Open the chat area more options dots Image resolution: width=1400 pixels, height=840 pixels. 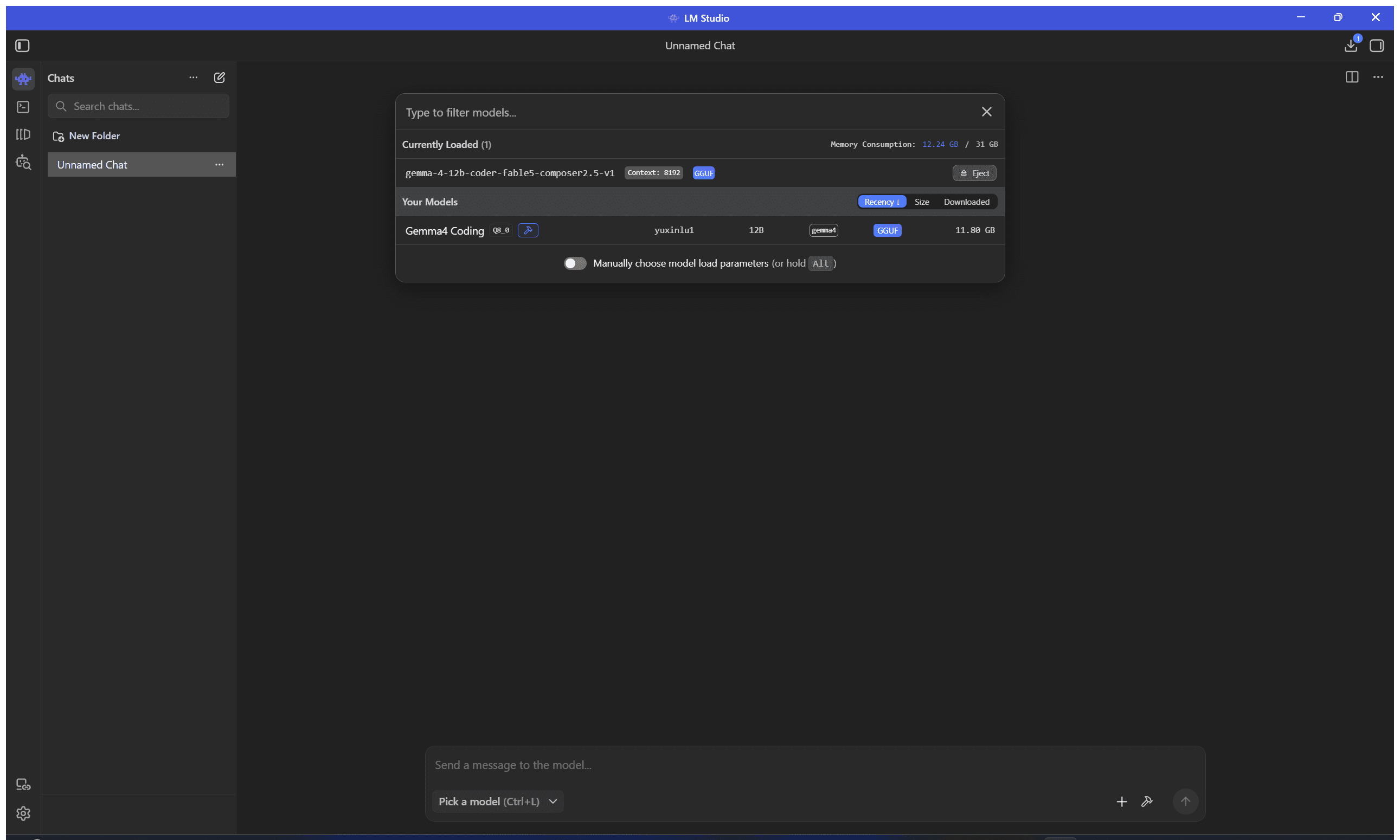pos(1378,77)
